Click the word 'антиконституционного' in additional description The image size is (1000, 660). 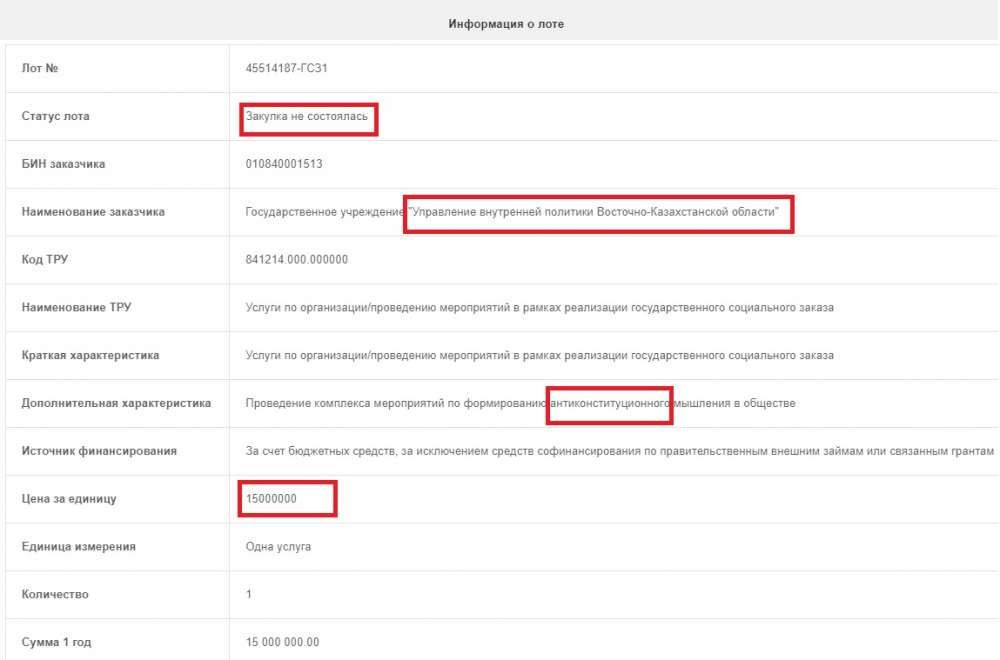[609, 403]
